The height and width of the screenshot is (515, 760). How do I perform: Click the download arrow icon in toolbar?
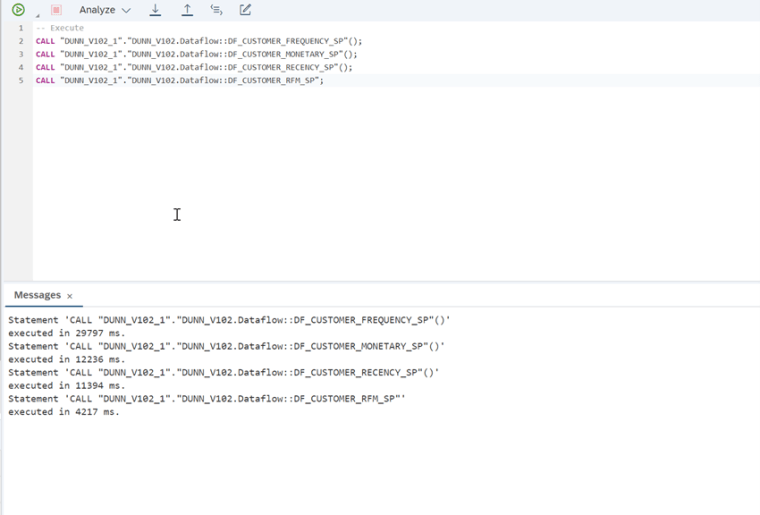(155, 10)
